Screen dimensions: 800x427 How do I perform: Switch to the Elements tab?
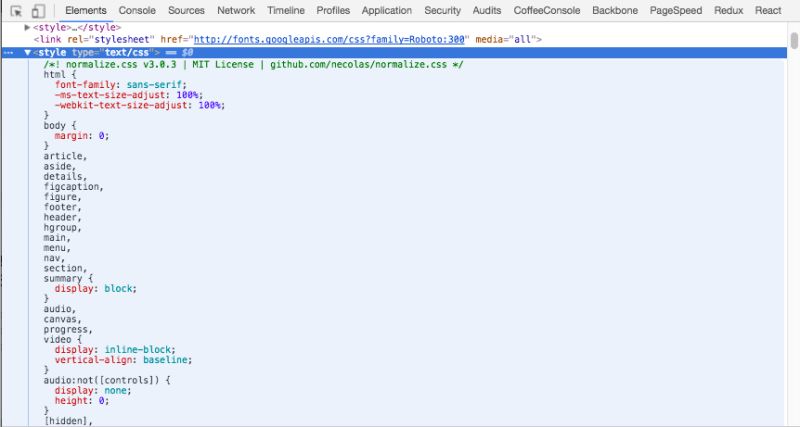pyautogui.click(x=86, y=10)
